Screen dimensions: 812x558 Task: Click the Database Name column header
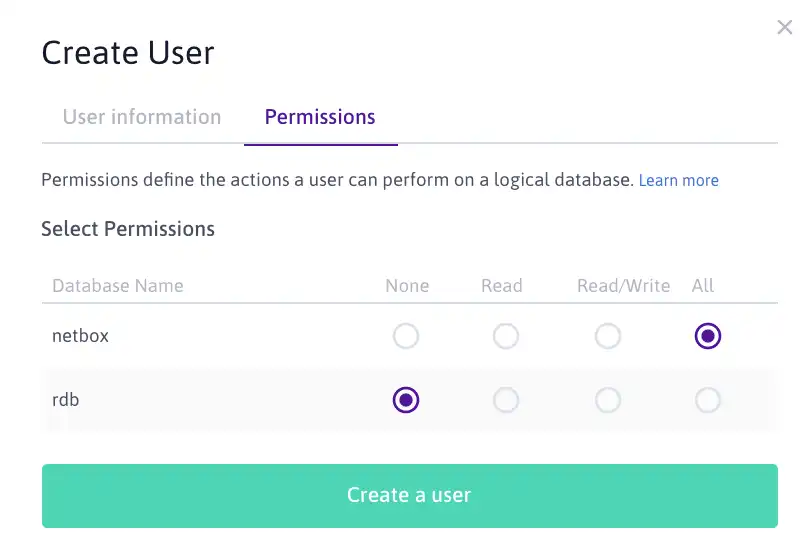[x=118, y=286]
